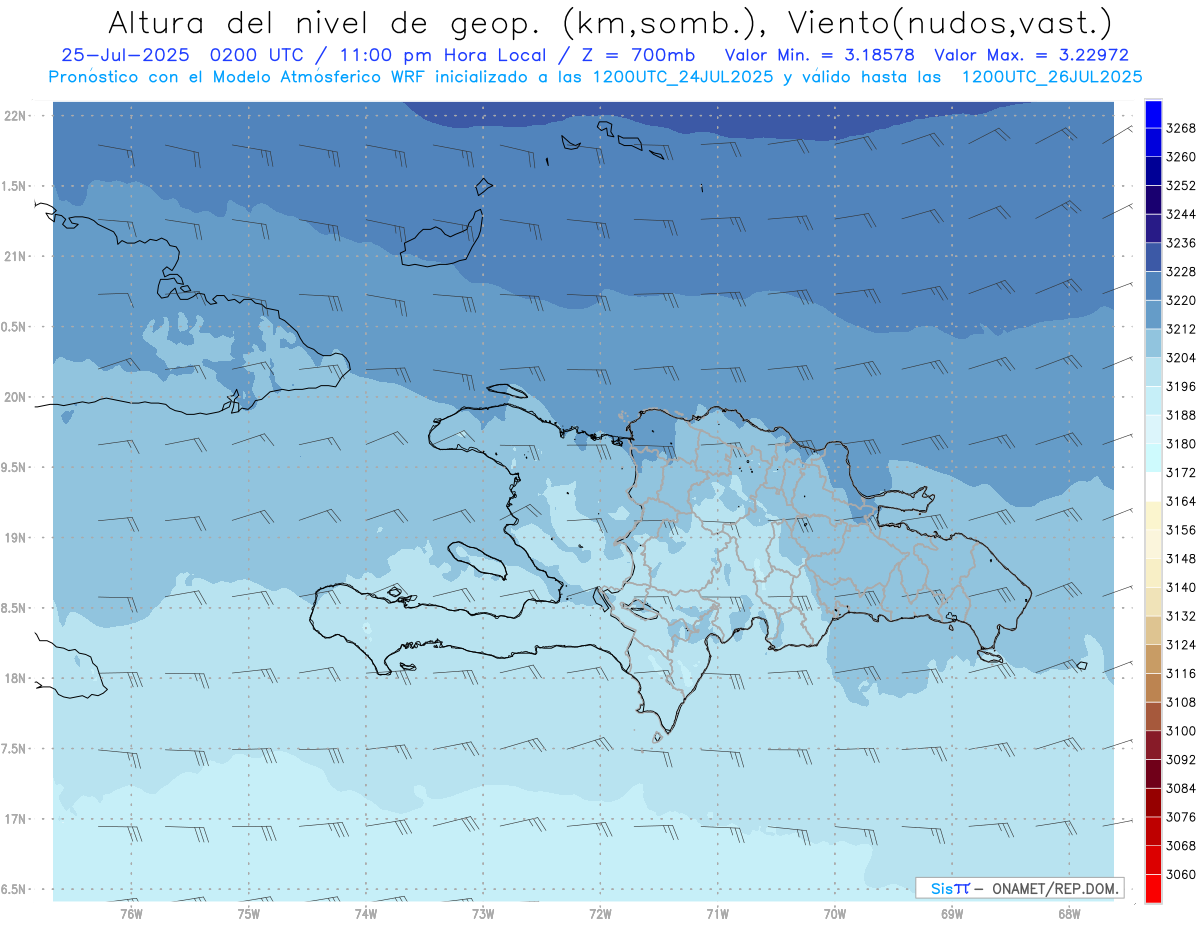Click the legend value 3236

pyautogui.click(x=1181, y=243)
